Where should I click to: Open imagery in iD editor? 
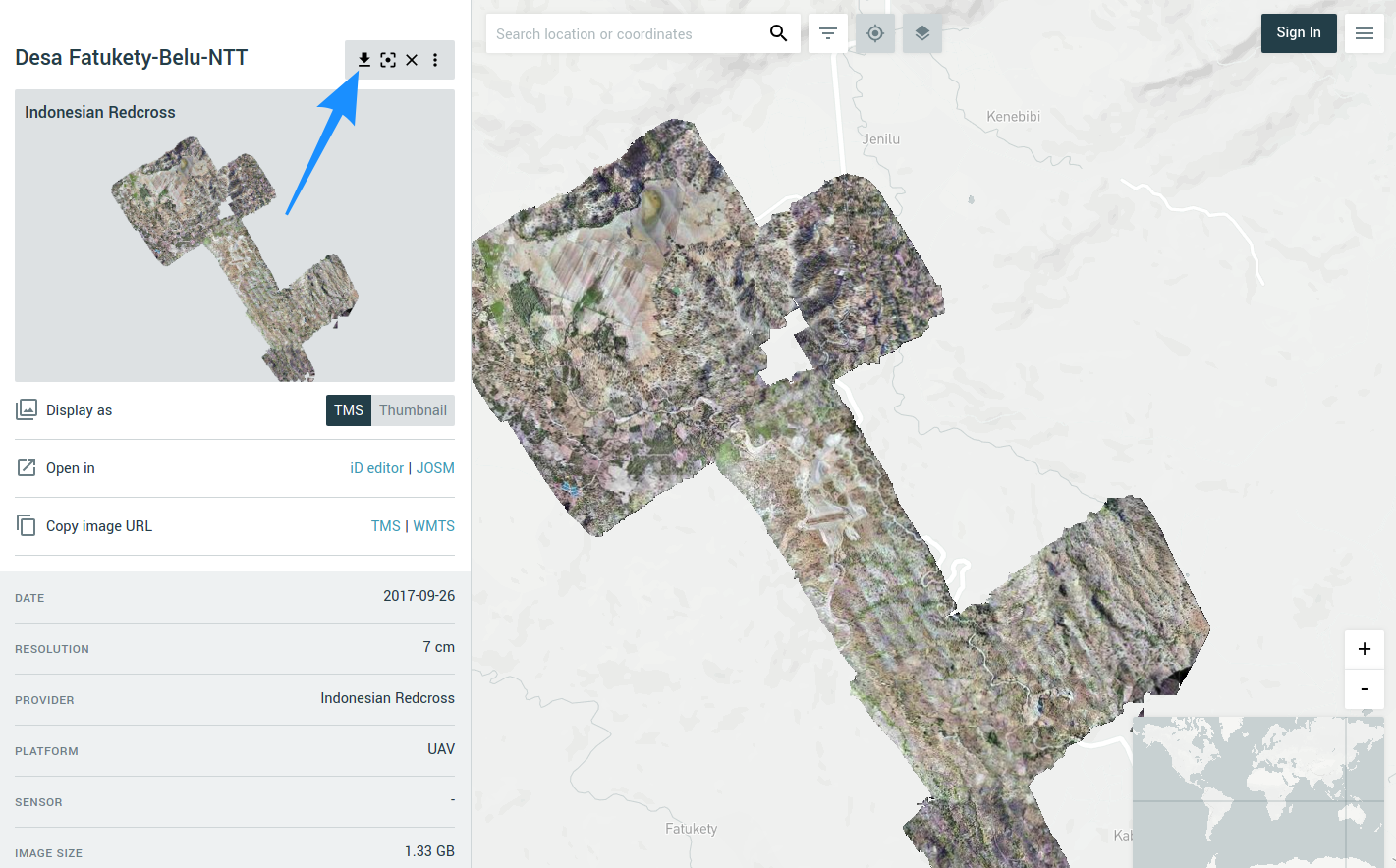click(377, 468)
